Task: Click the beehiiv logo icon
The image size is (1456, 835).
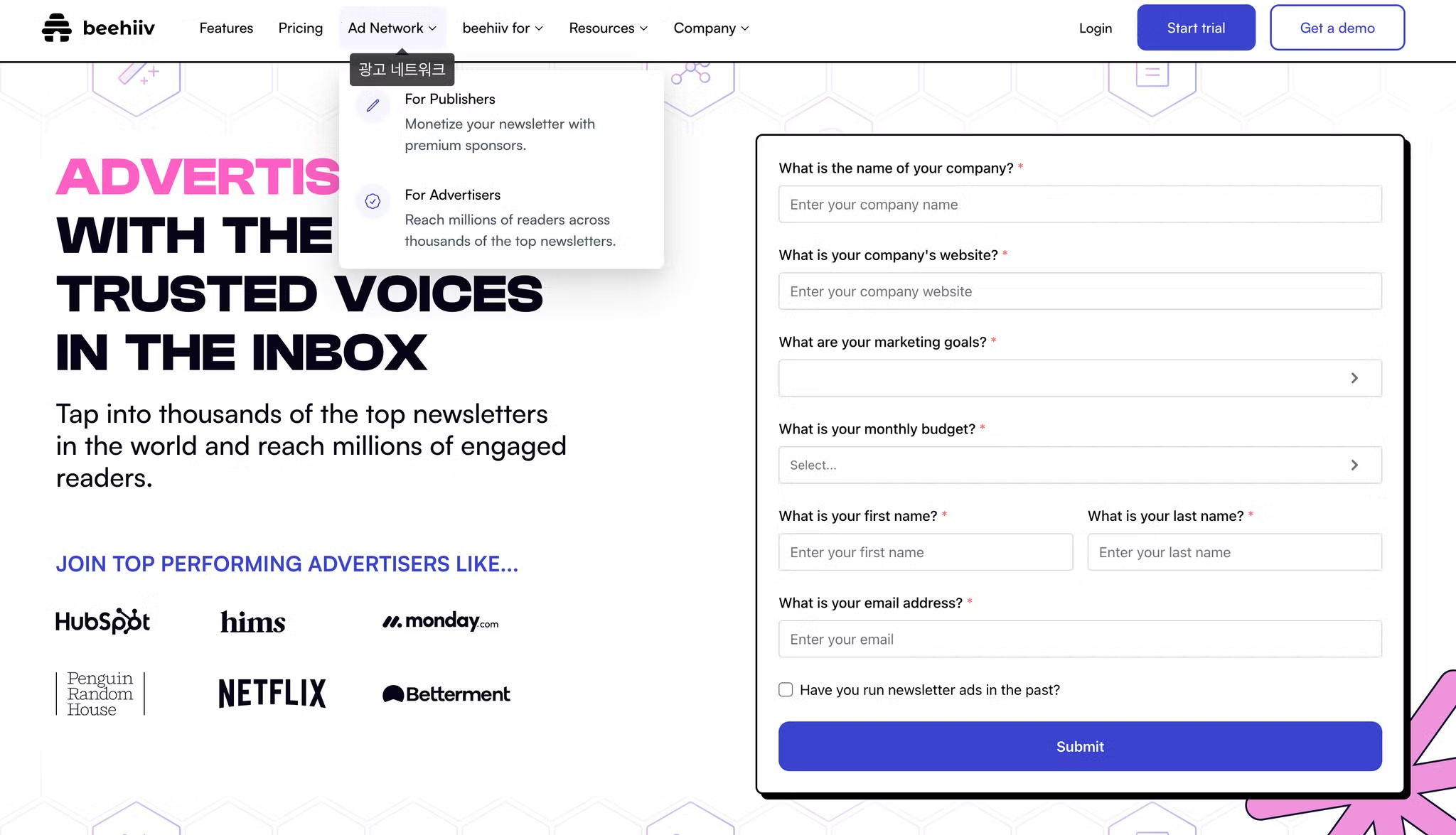Action: [53, 27]
